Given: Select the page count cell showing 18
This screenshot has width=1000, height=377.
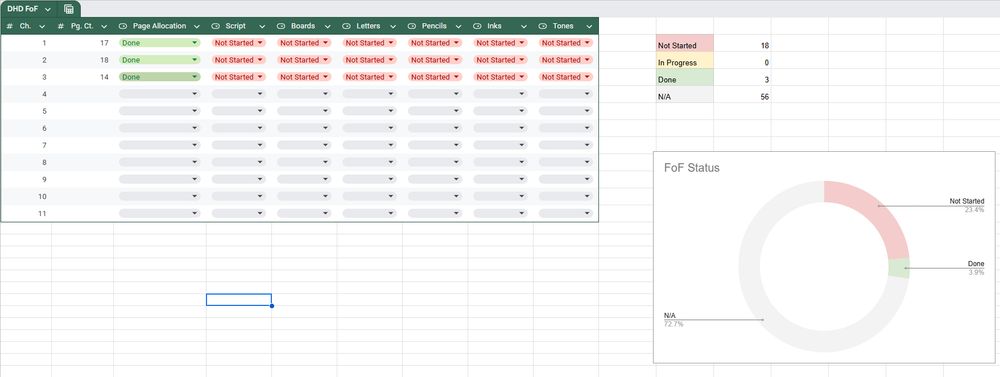Looking at the screenshot, I should (x=82, y=60).
